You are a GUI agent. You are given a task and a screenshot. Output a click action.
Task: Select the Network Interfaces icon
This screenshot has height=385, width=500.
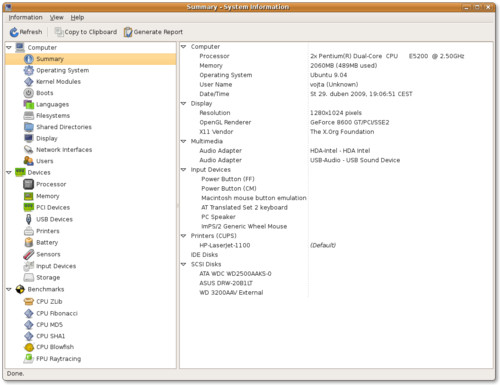click(29, 150)
